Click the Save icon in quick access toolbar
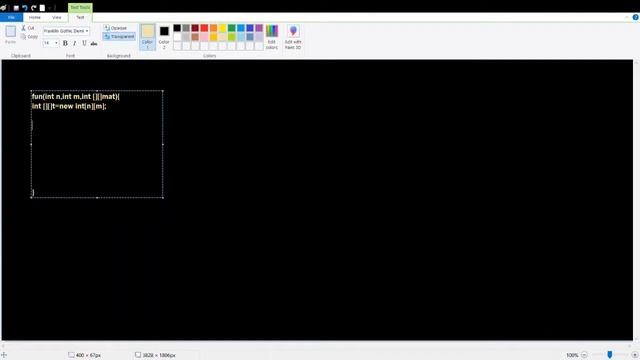 coord(16,8)
